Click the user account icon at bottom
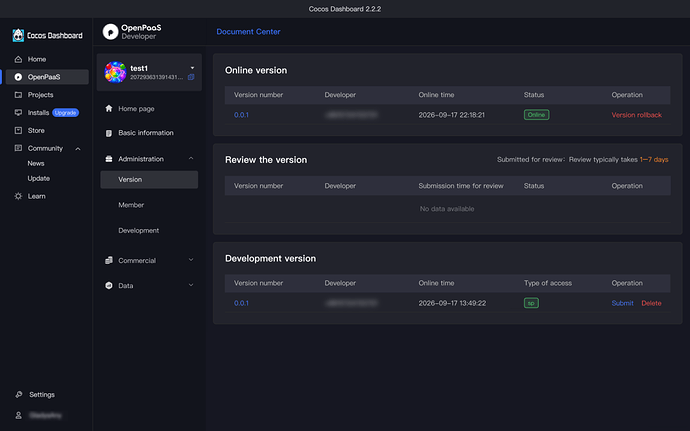 pos(18,415)
